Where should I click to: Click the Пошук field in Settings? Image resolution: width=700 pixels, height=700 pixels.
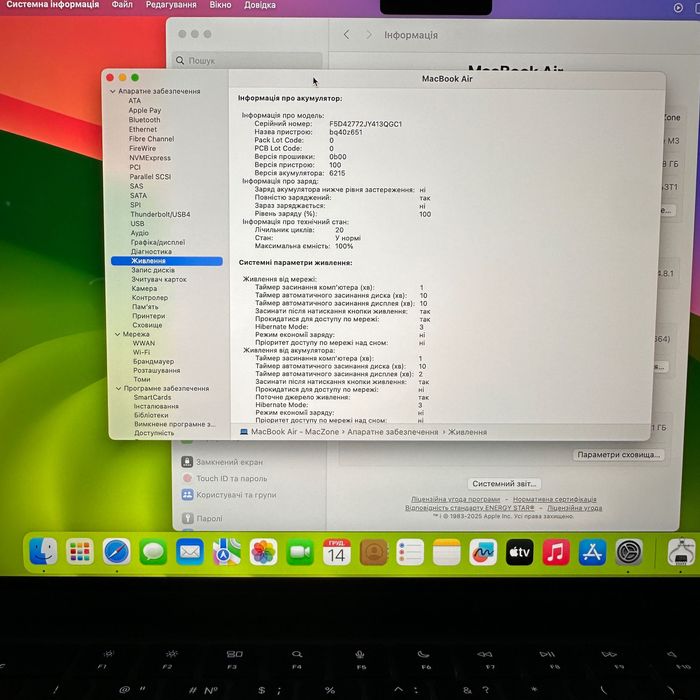click(x=247, y=60)
